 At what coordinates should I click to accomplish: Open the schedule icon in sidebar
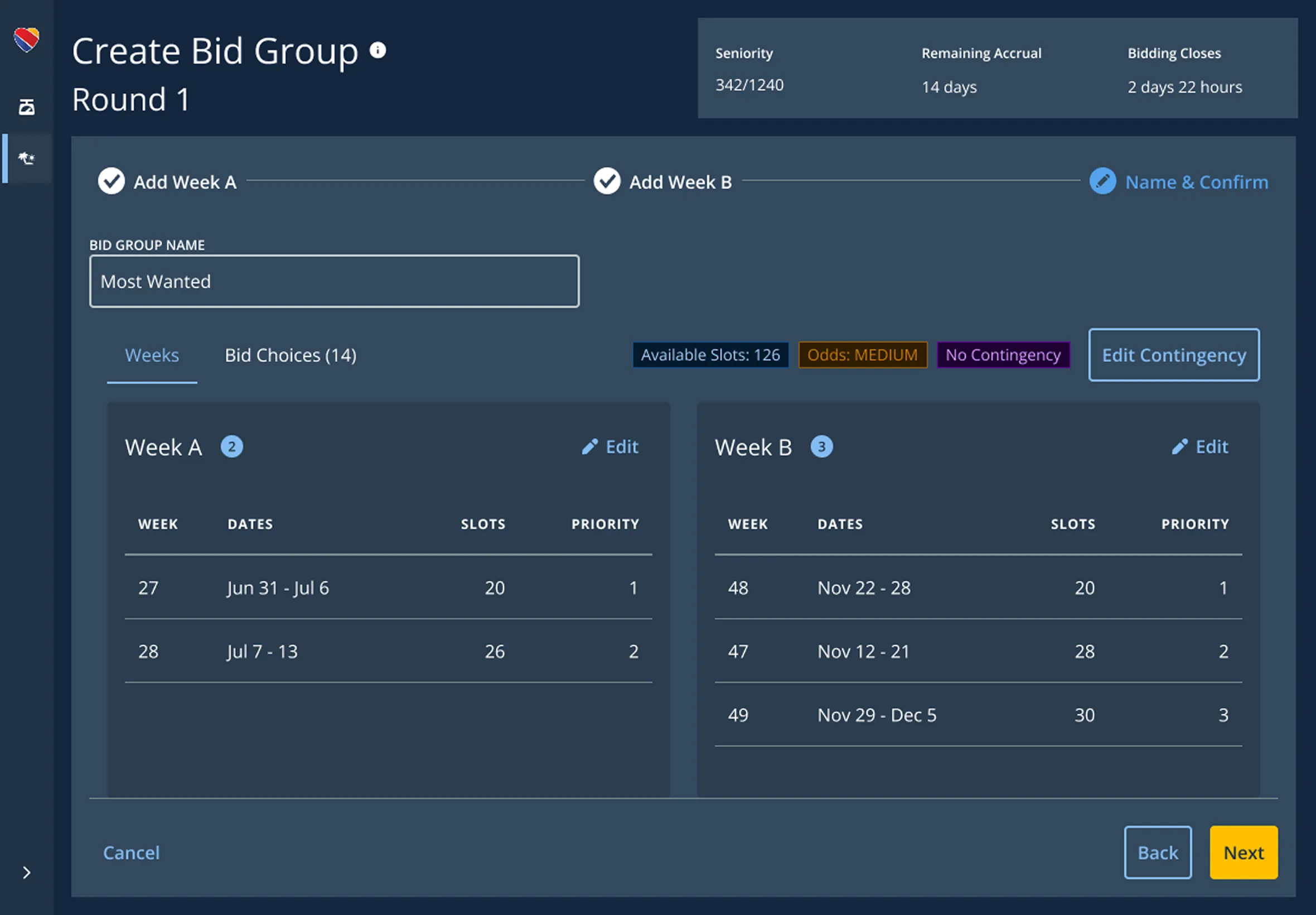point(26,107)
